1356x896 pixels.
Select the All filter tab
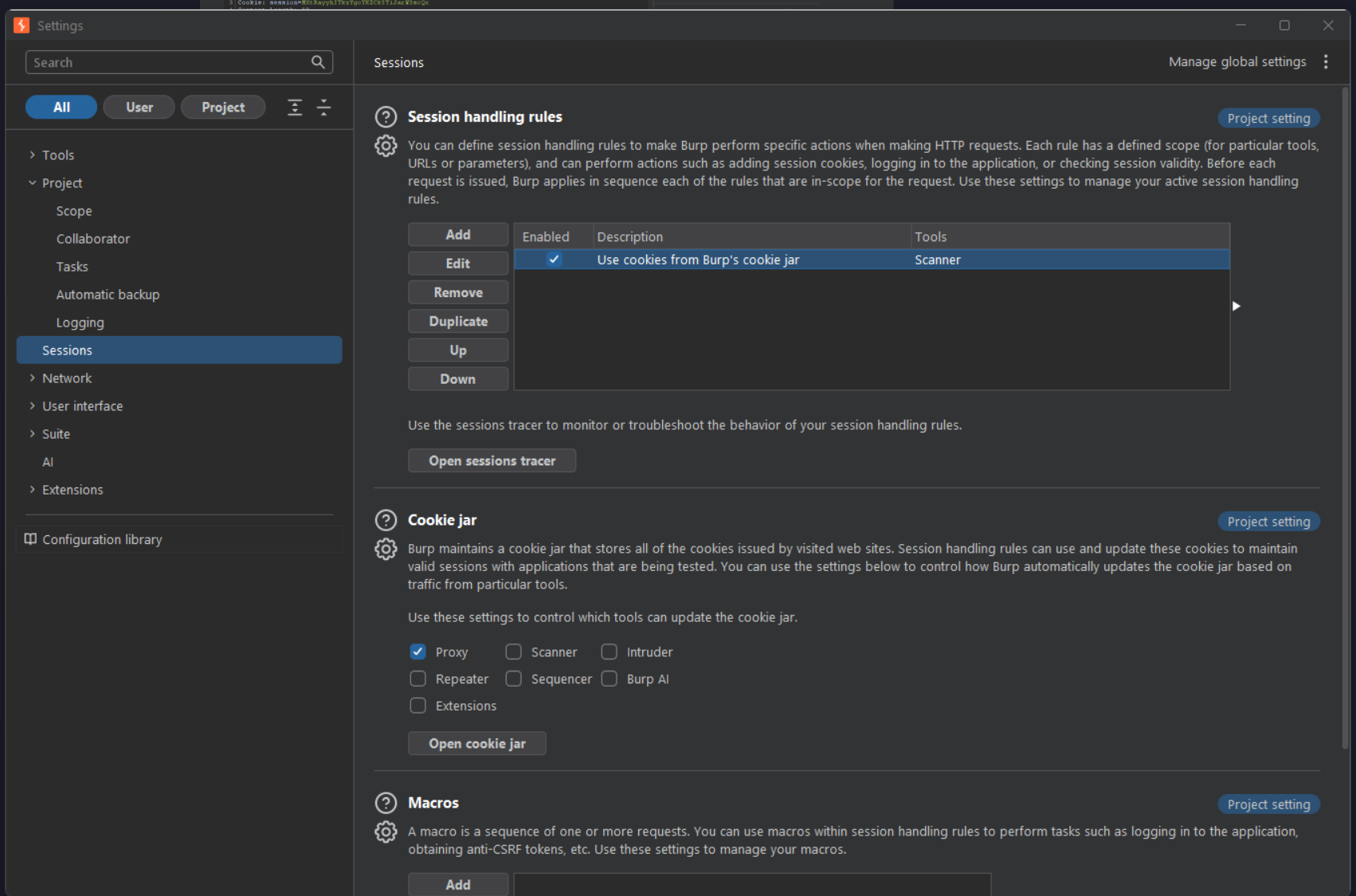[61, 108]
